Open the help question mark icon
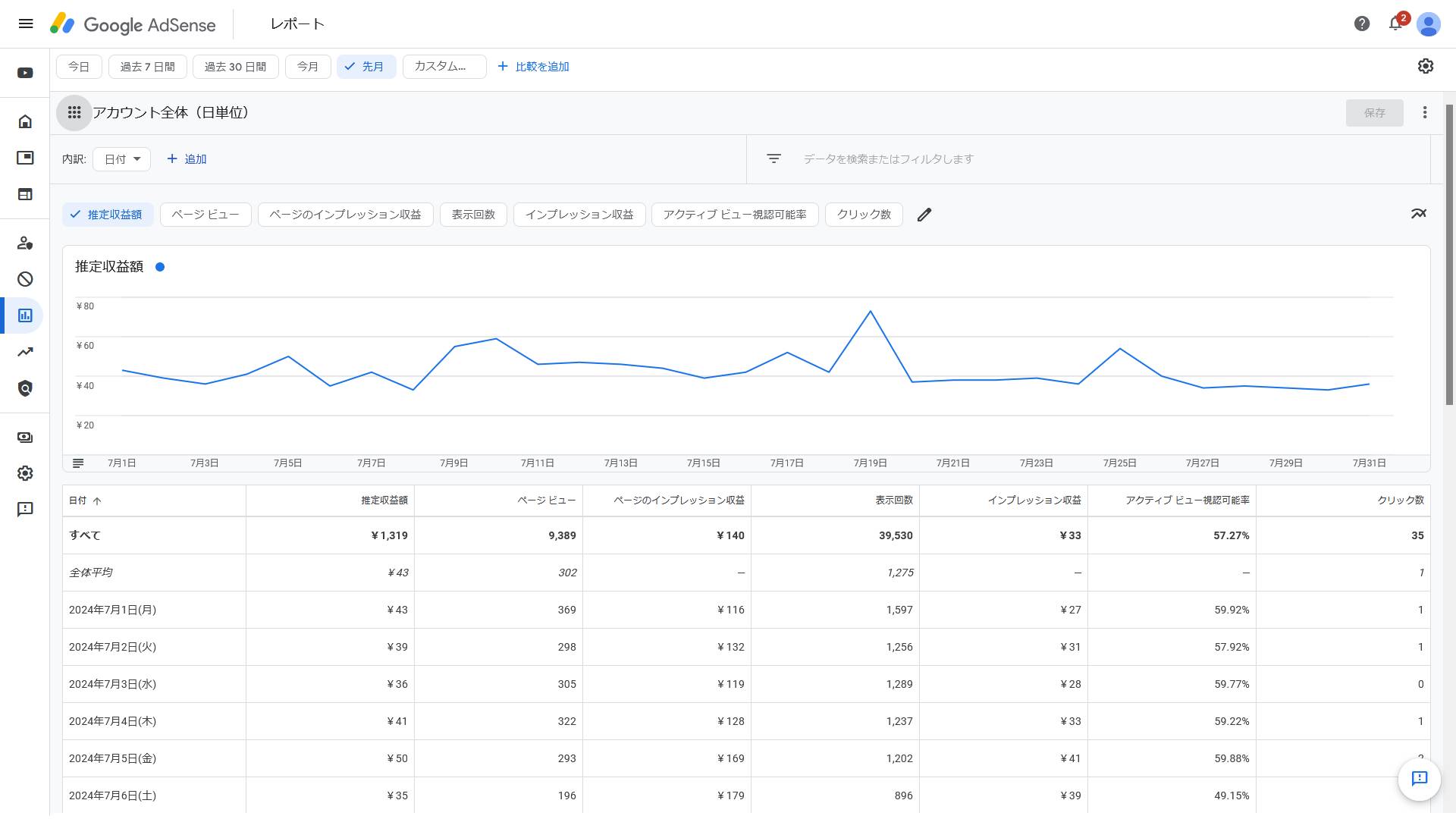The height and width of the screenshot is (819, 1456). pos(1362,24)
